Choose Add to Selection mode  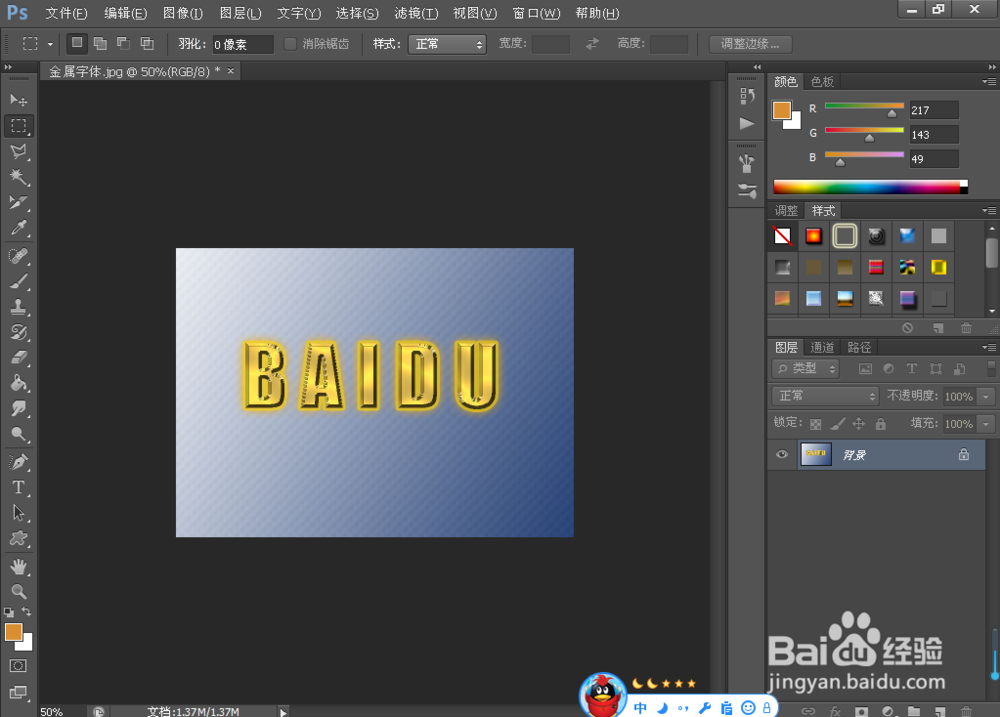tap(100, 43)
